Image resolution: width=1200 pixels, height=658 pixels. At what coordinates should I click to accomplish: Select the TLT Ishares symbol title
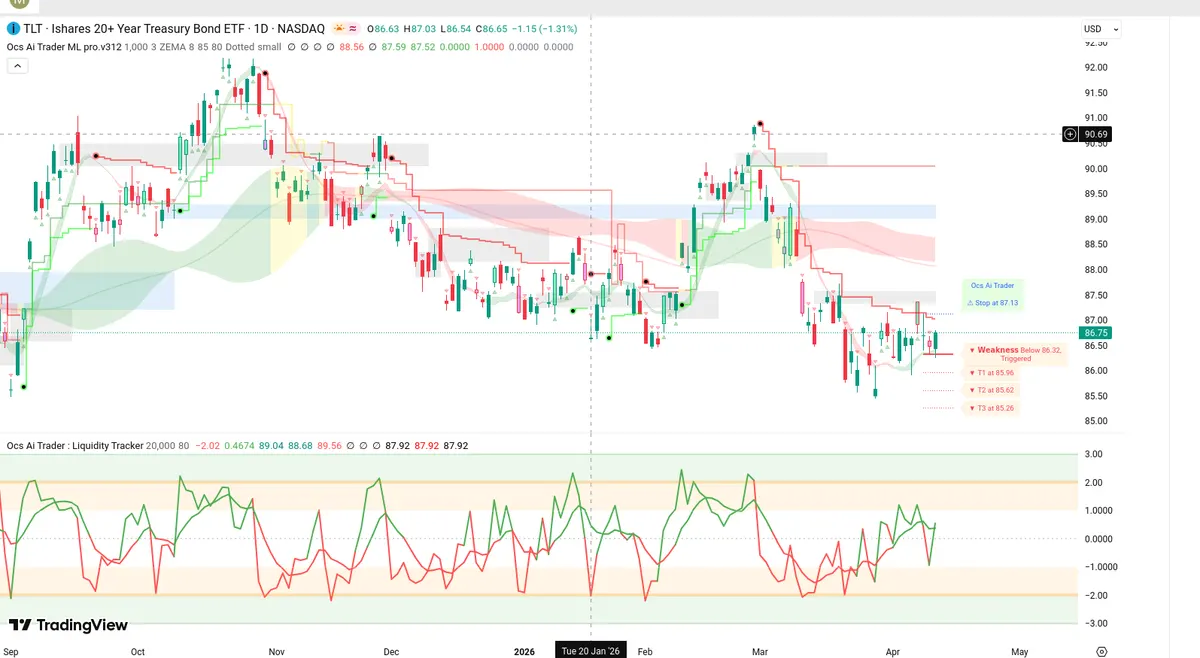click(172, 29)
